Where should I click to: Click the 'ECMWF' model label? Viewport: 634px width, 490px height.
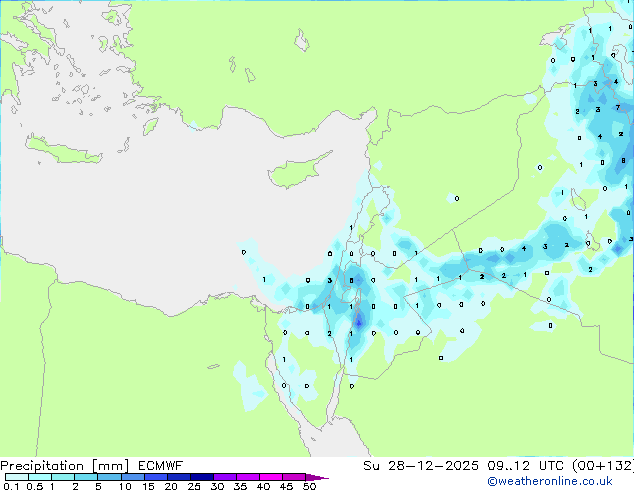[x=161, y=466]
